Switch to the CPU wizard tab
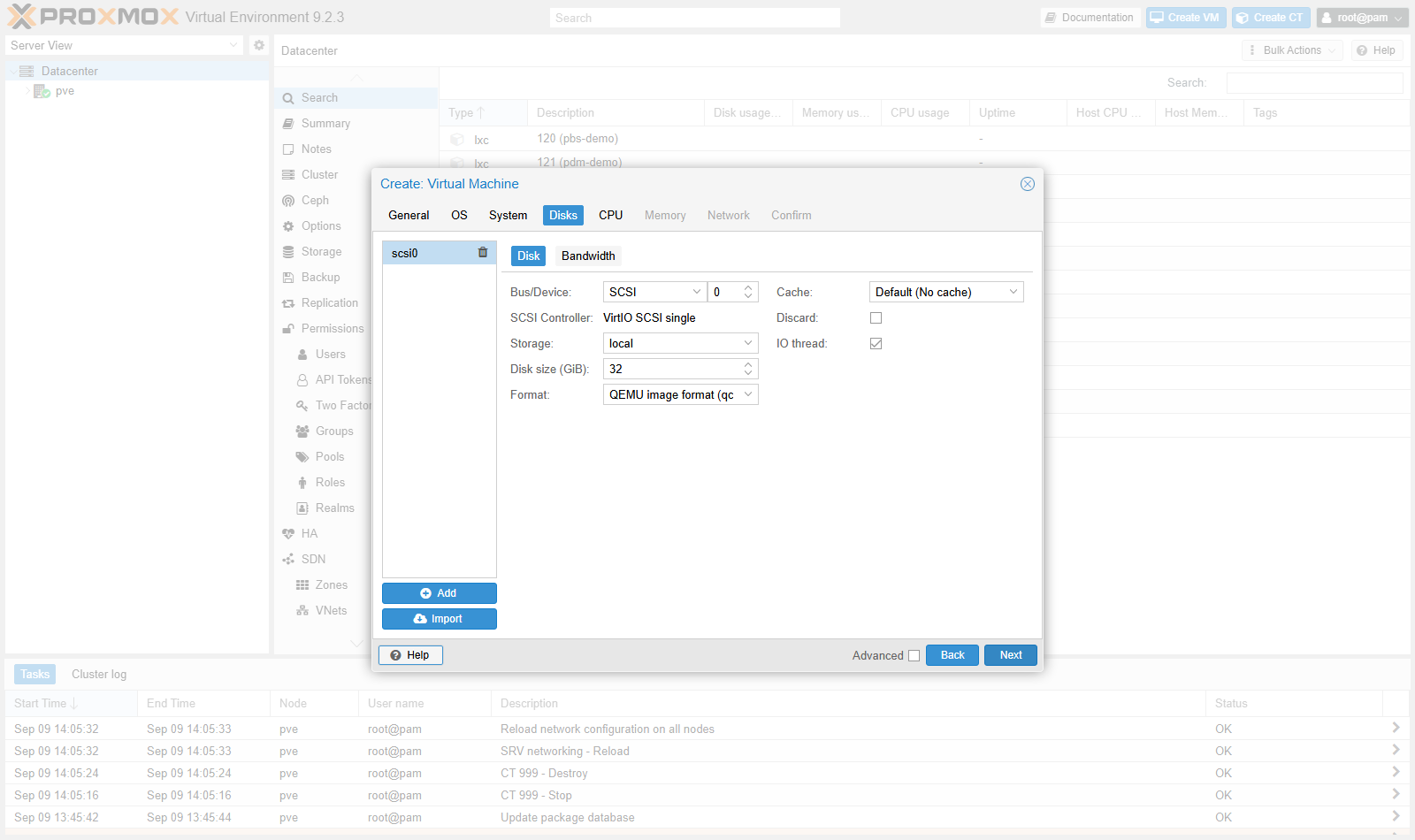This screenshot has width=1415, height=840. (610, 215)
